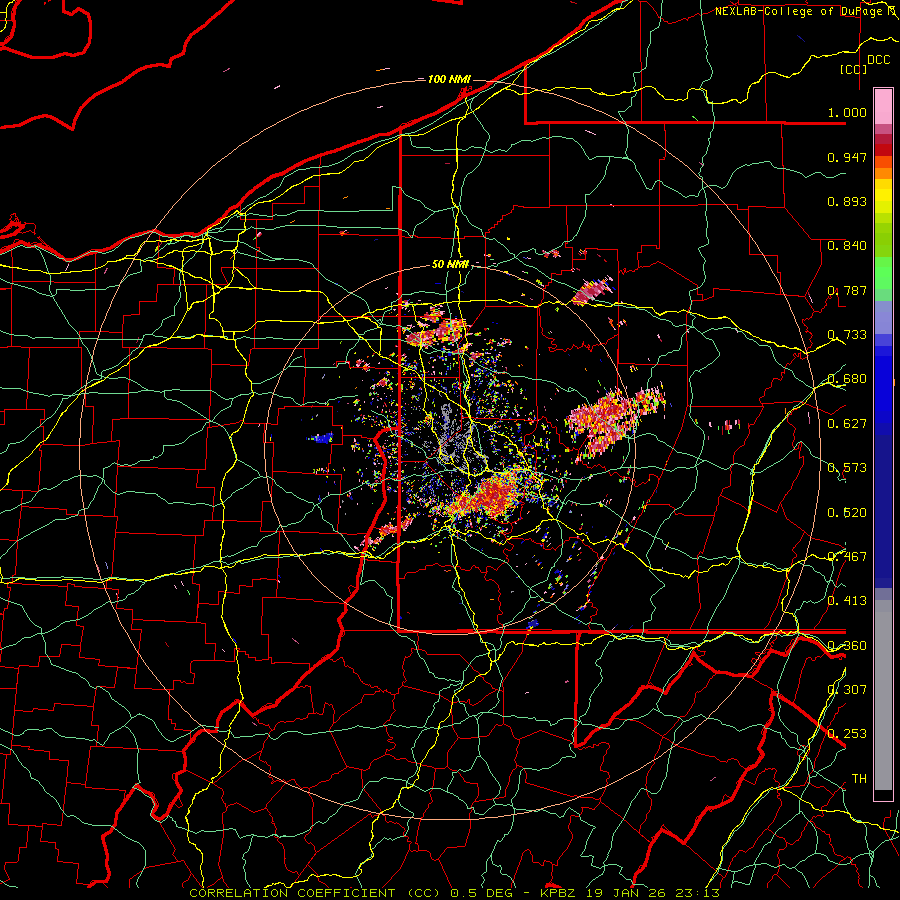This screenshot has width=900, height=900.
Task: Click the 100 NMI range ring label
Action: click(449, 79)
